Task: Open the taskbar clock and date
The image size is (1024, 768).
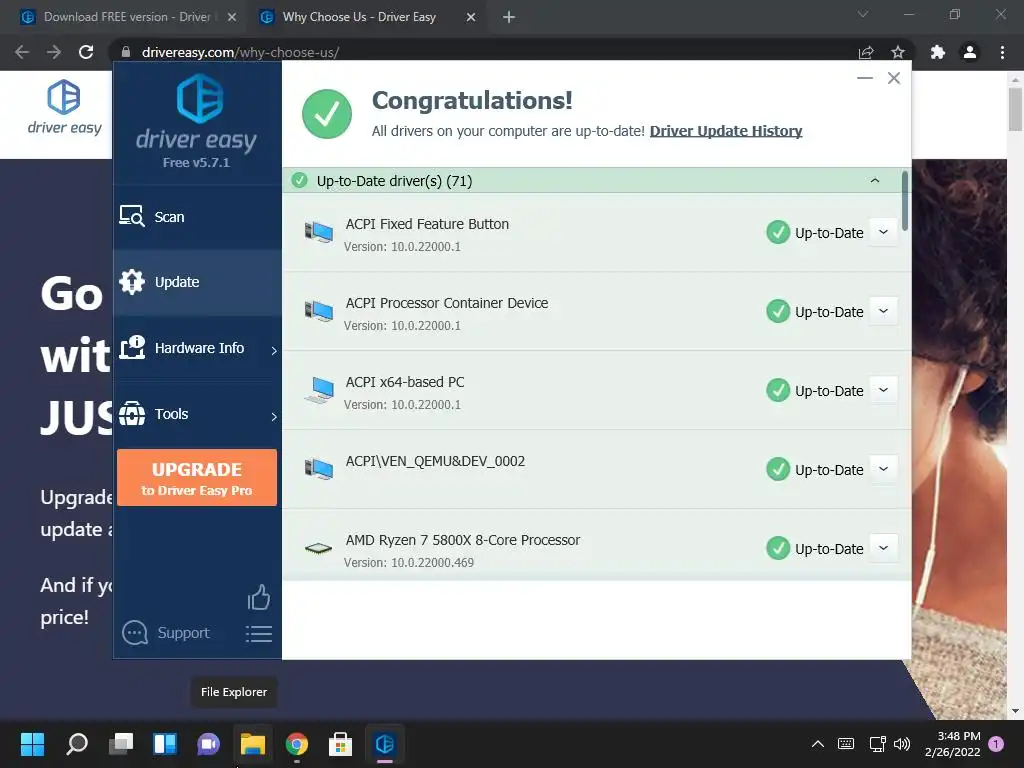Action: [953, 744]
